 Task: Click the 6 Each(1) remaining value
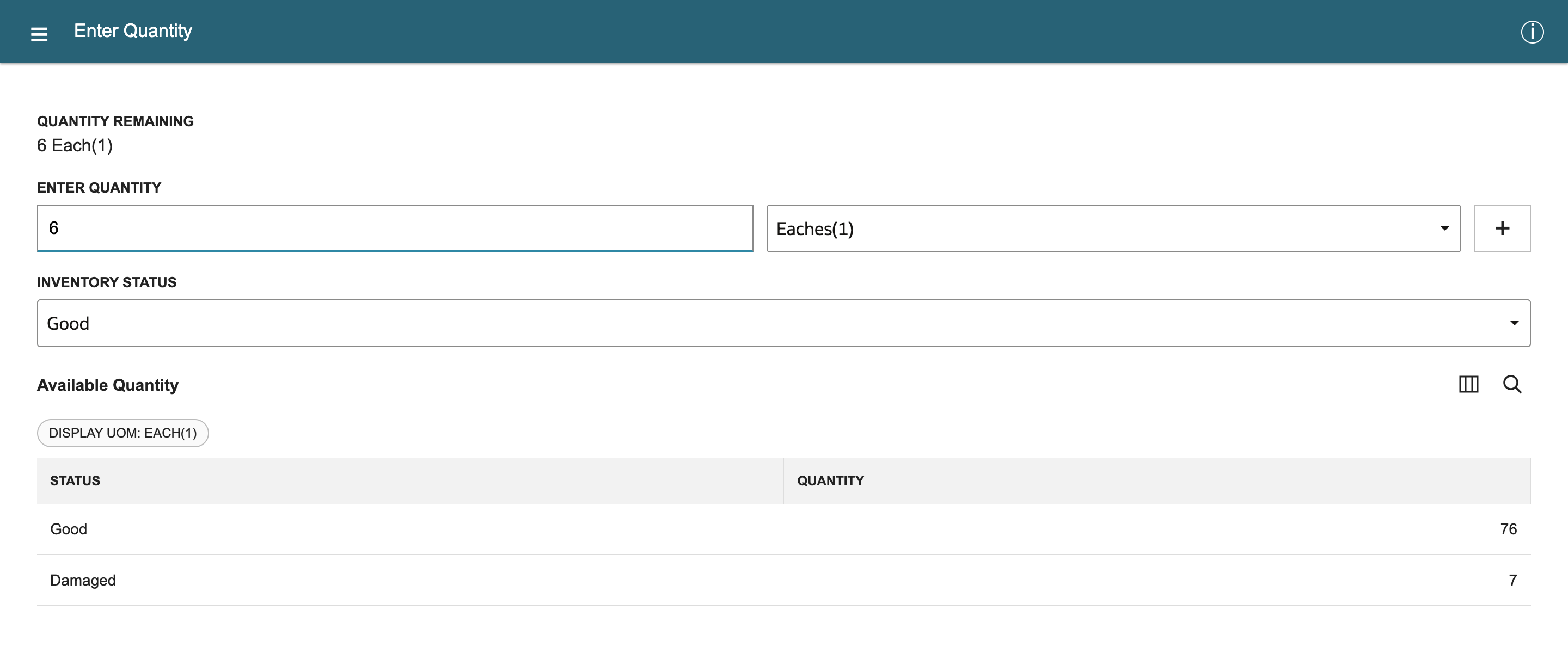coord(75,145)
